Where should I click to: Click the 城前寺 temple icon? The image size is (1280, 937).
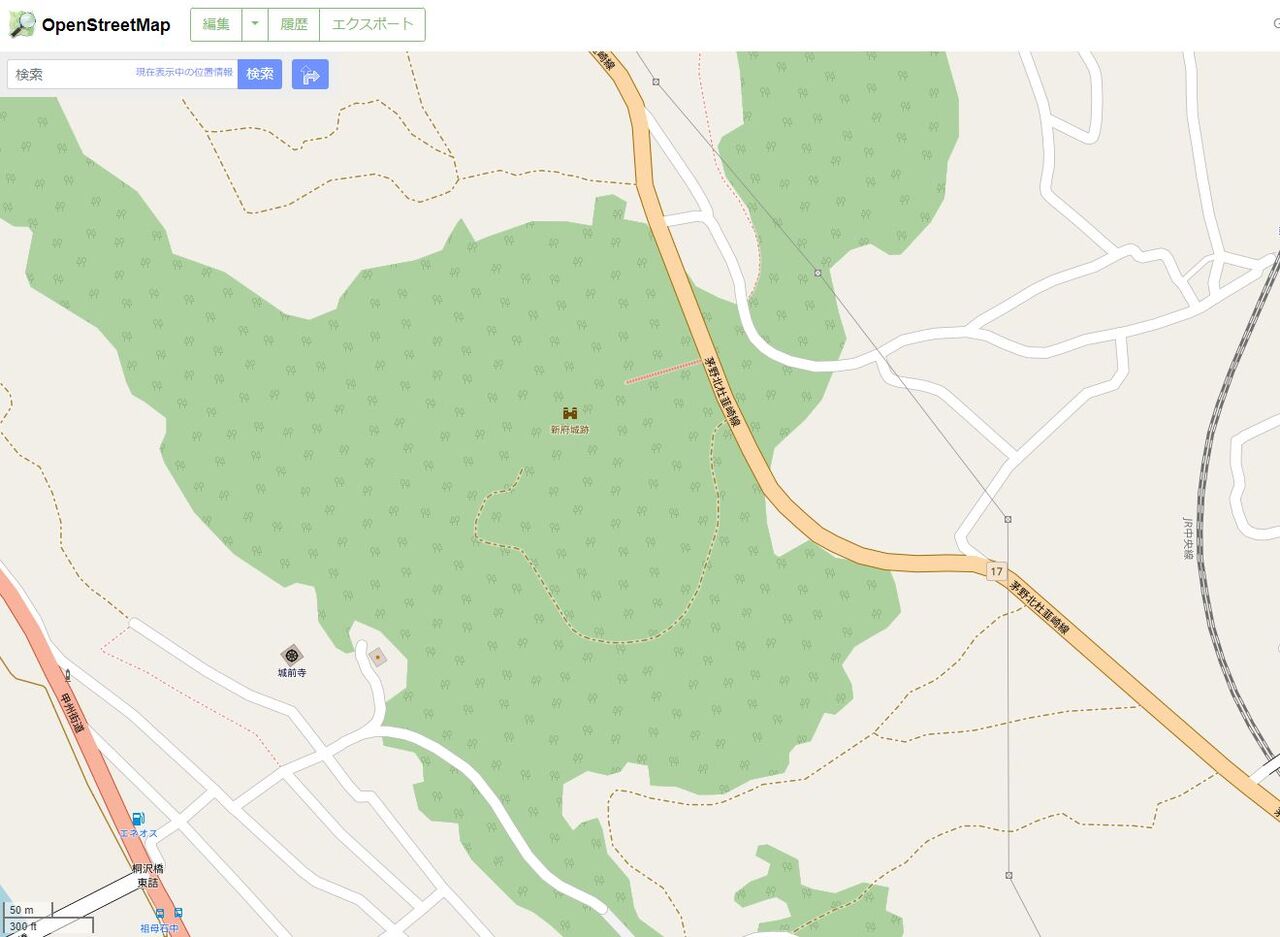tap(292, 654)
